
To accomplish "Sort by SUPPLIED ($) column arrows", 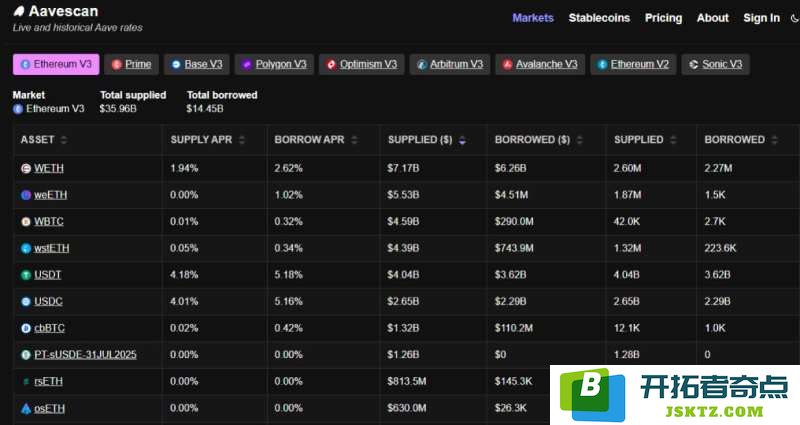I will [x=462, y=140].
